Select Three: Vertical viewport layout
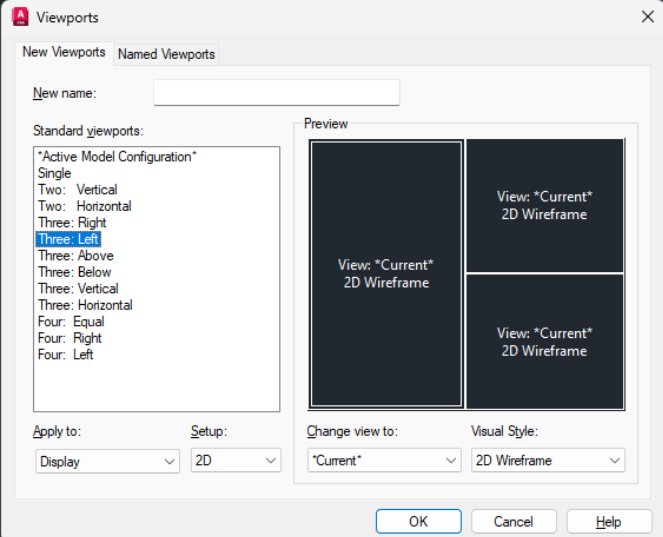Image resolution: width=663 pixels, height=537 pixels. point(78,289)
